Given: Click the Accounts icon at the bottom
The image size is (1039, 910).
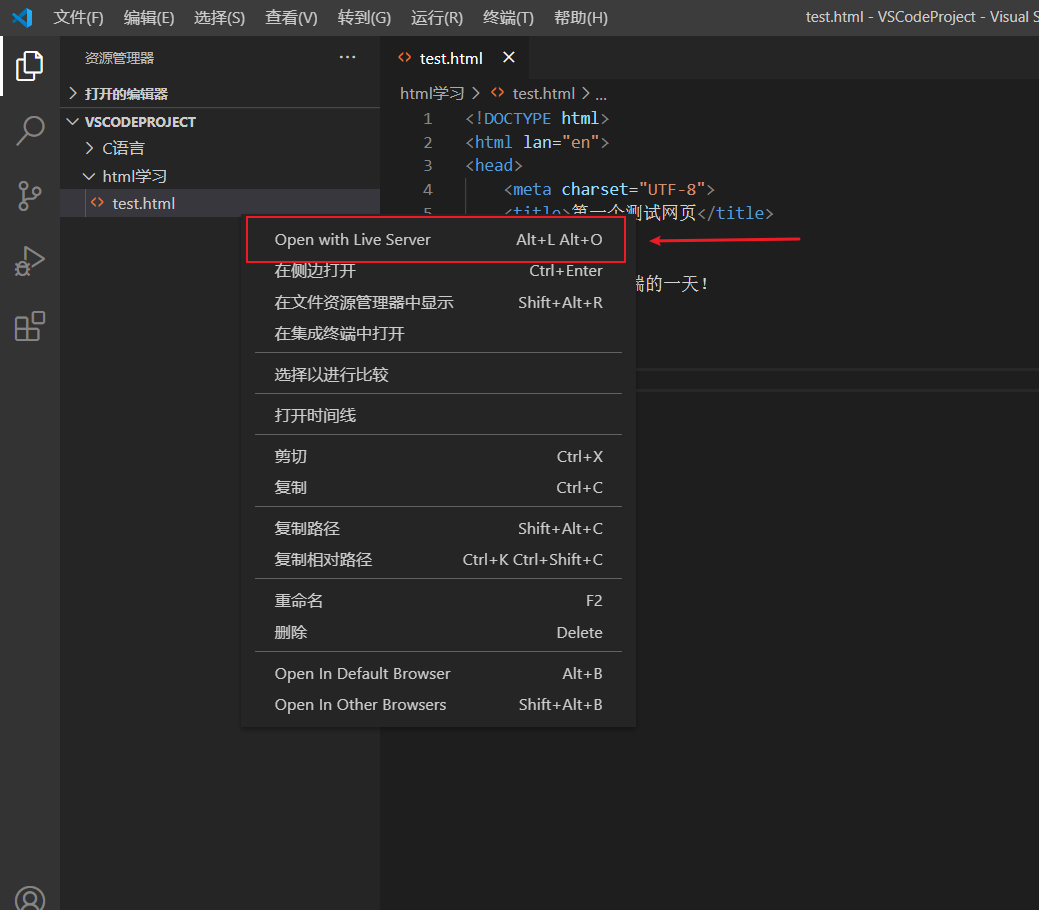Looking at the screenshot, I should (30, 897).
